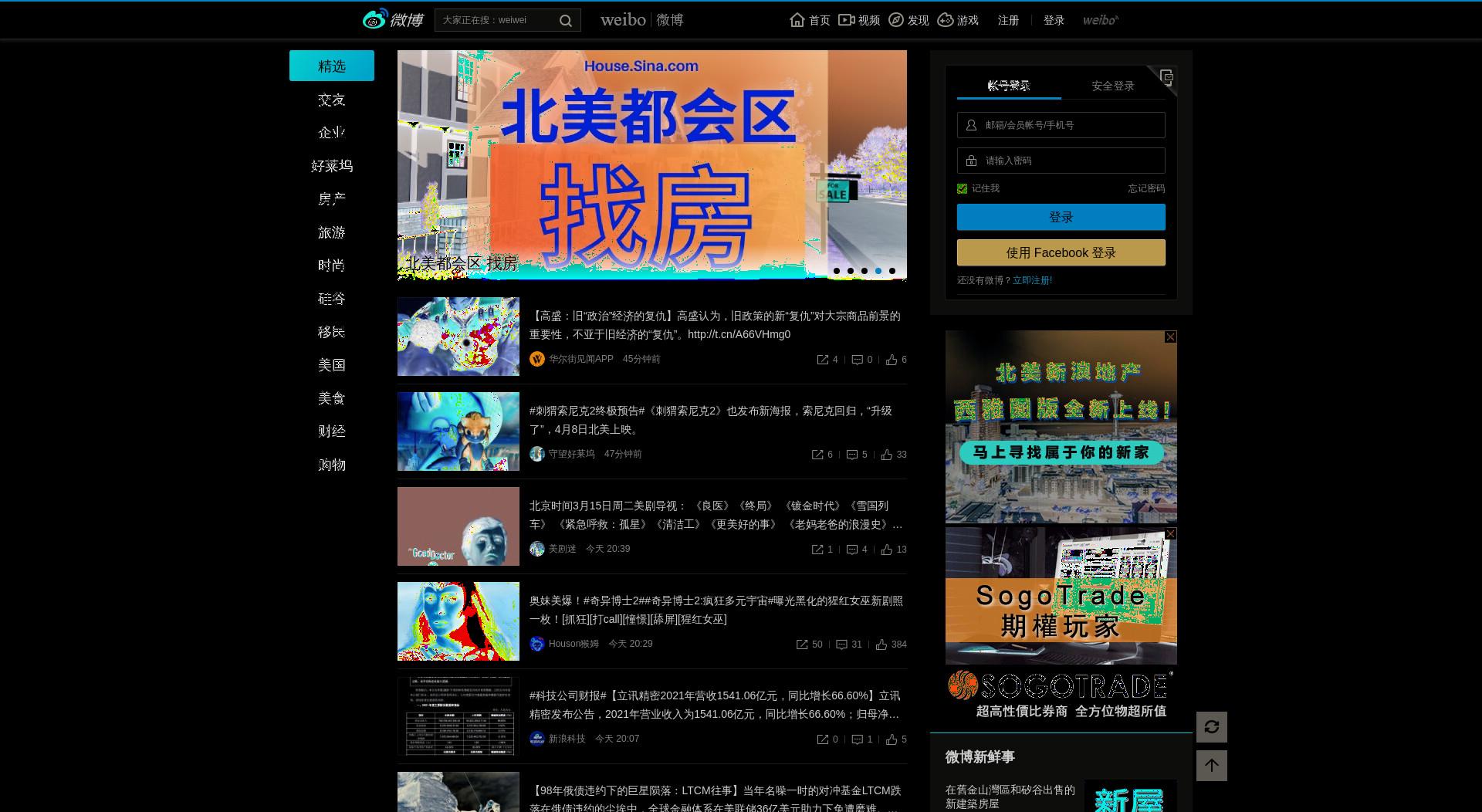
Task: Click 注册 register link in header
Action: (x=1008, y=20)
